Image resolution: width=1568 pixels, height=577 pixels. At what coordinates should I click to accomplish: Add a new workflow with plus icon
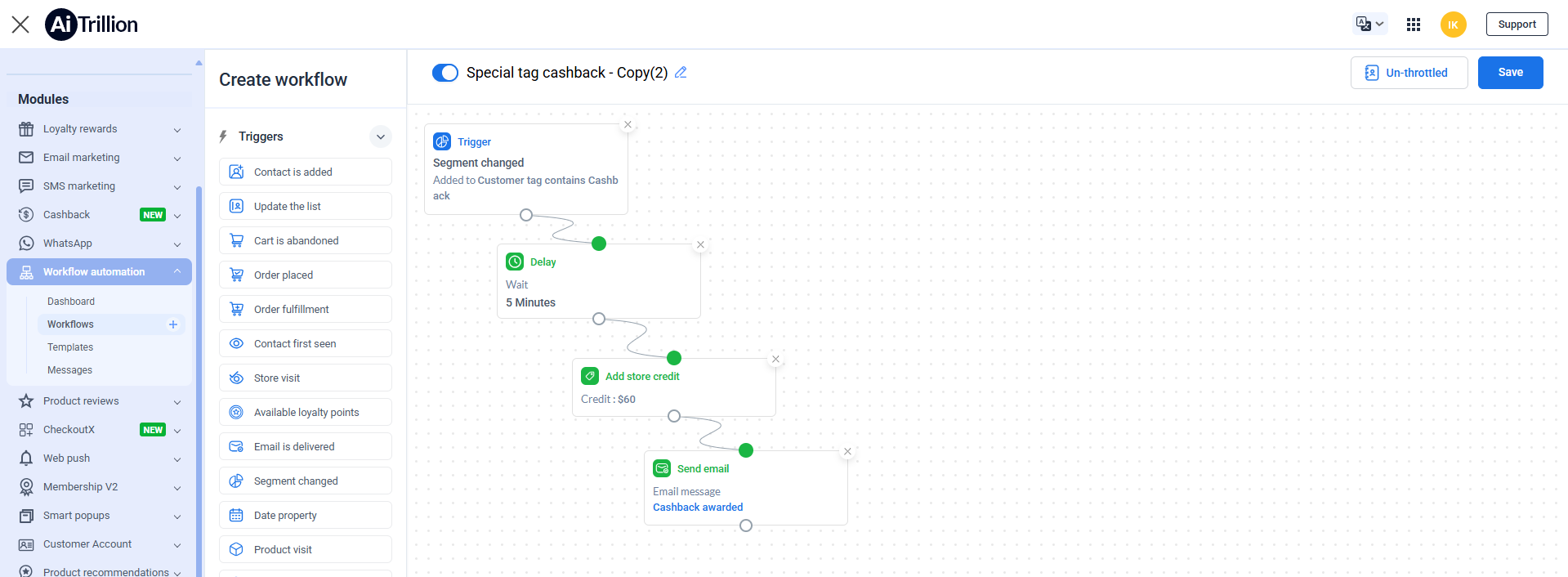[173, 324]
